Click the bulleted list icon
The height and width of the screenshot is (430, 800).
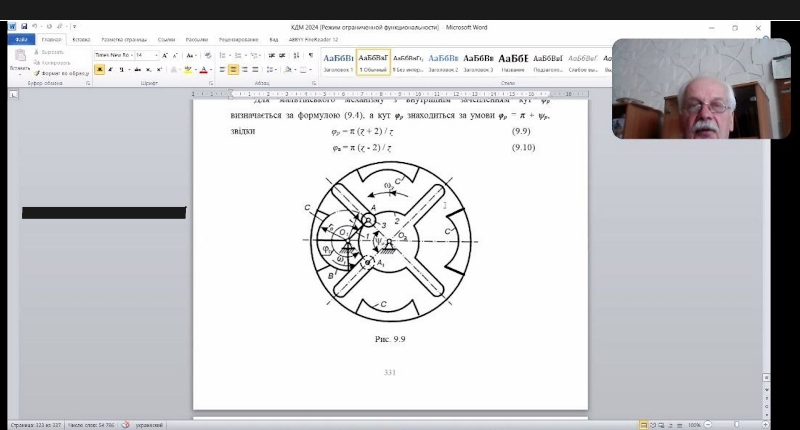point(222,55)
